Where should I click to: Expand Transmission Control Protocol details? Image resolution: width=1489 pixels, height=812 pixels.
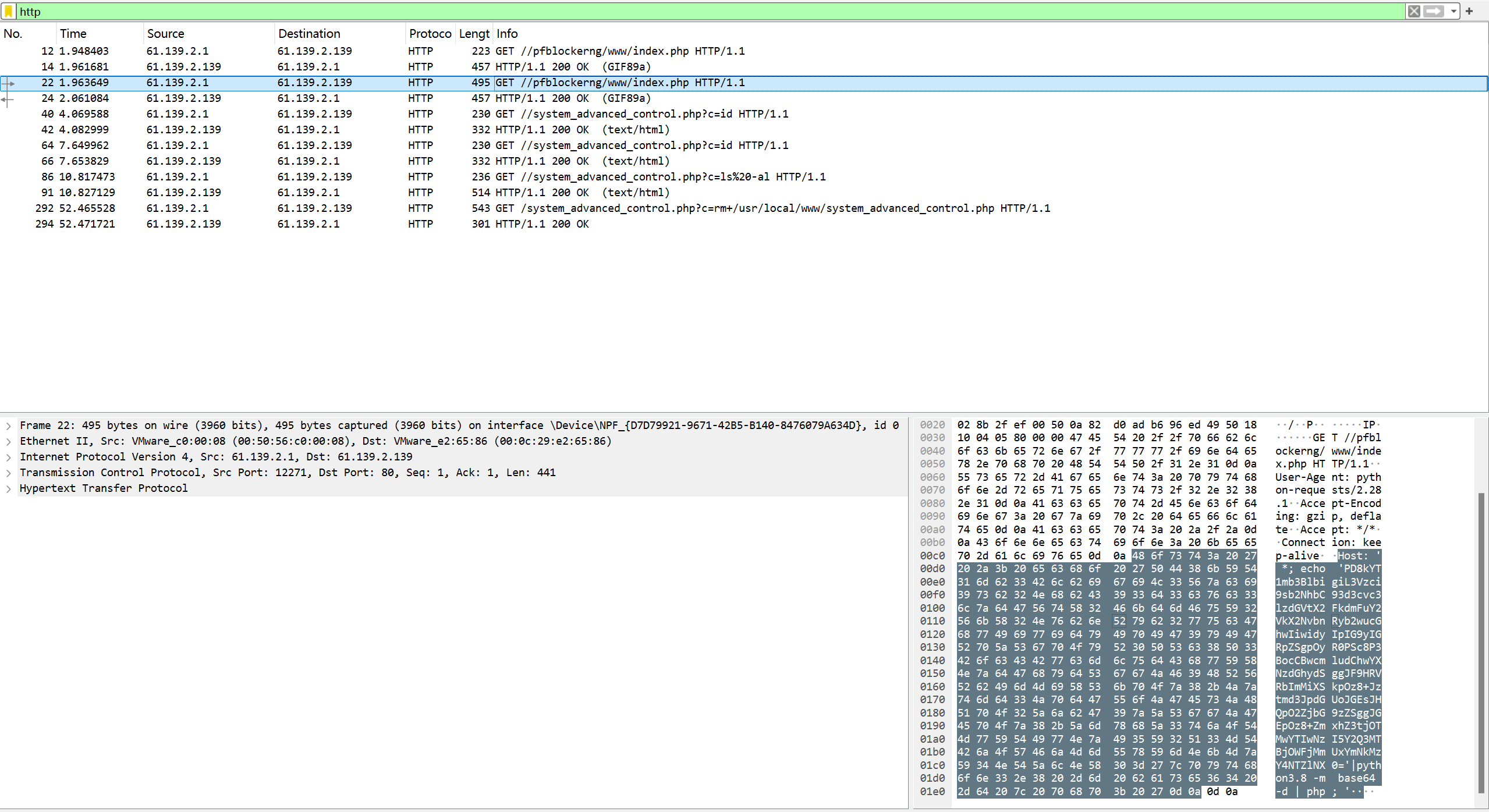pos(9,473)
